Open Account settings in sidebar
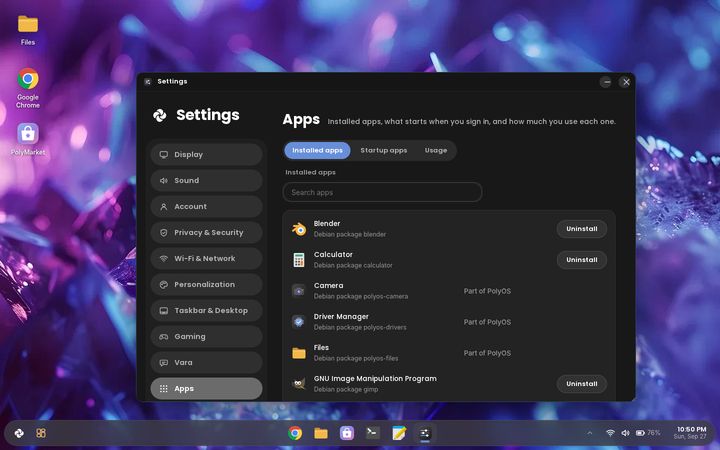720x450 pixels. (207, 207)
